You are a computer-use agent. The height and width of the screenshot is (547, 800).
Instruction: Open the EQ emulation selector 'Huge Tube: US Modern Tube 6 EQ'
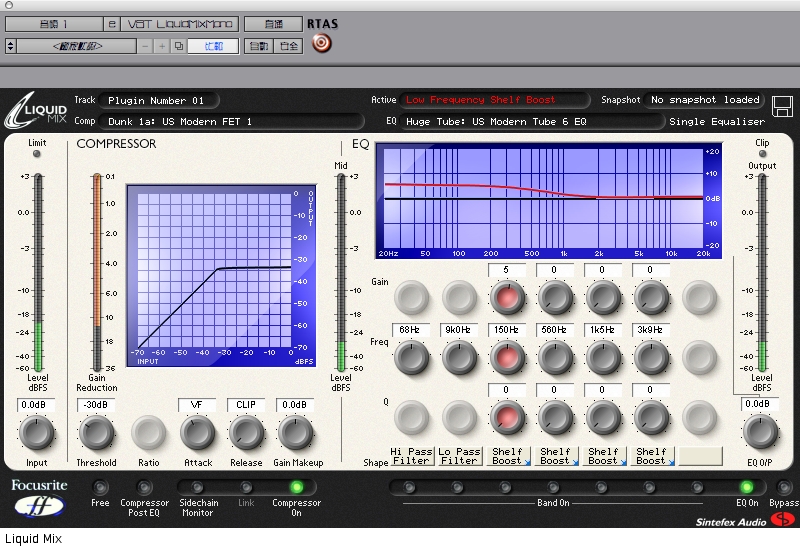pyautogui.click(x=531, y=121)
